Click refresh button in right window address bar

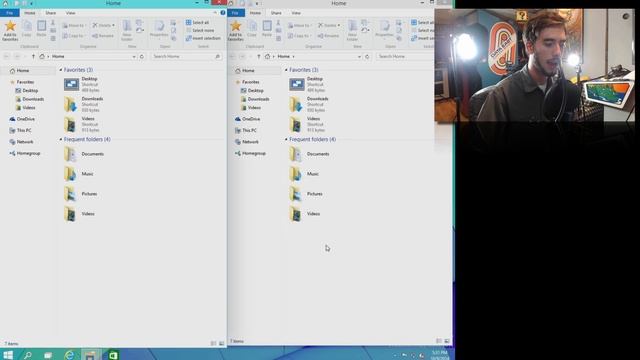click(367, 56)
